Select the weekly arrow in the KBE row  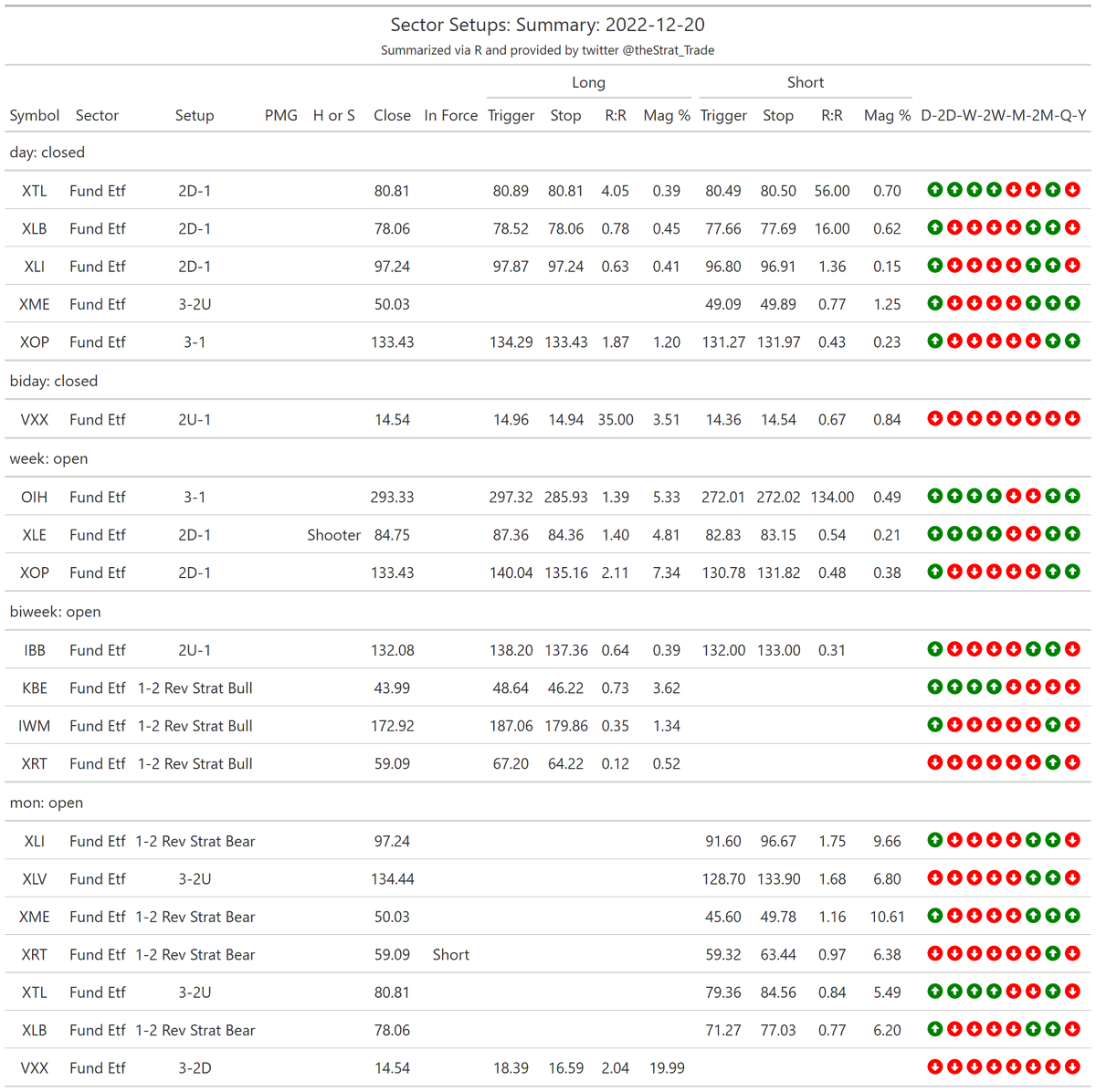point(975,687)
